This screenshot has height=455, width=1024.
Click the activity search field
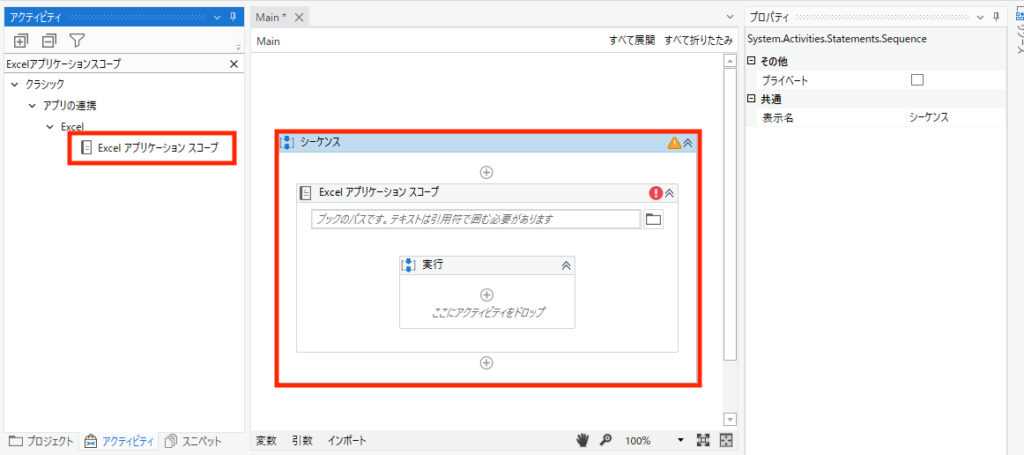[x=116, y=64]
